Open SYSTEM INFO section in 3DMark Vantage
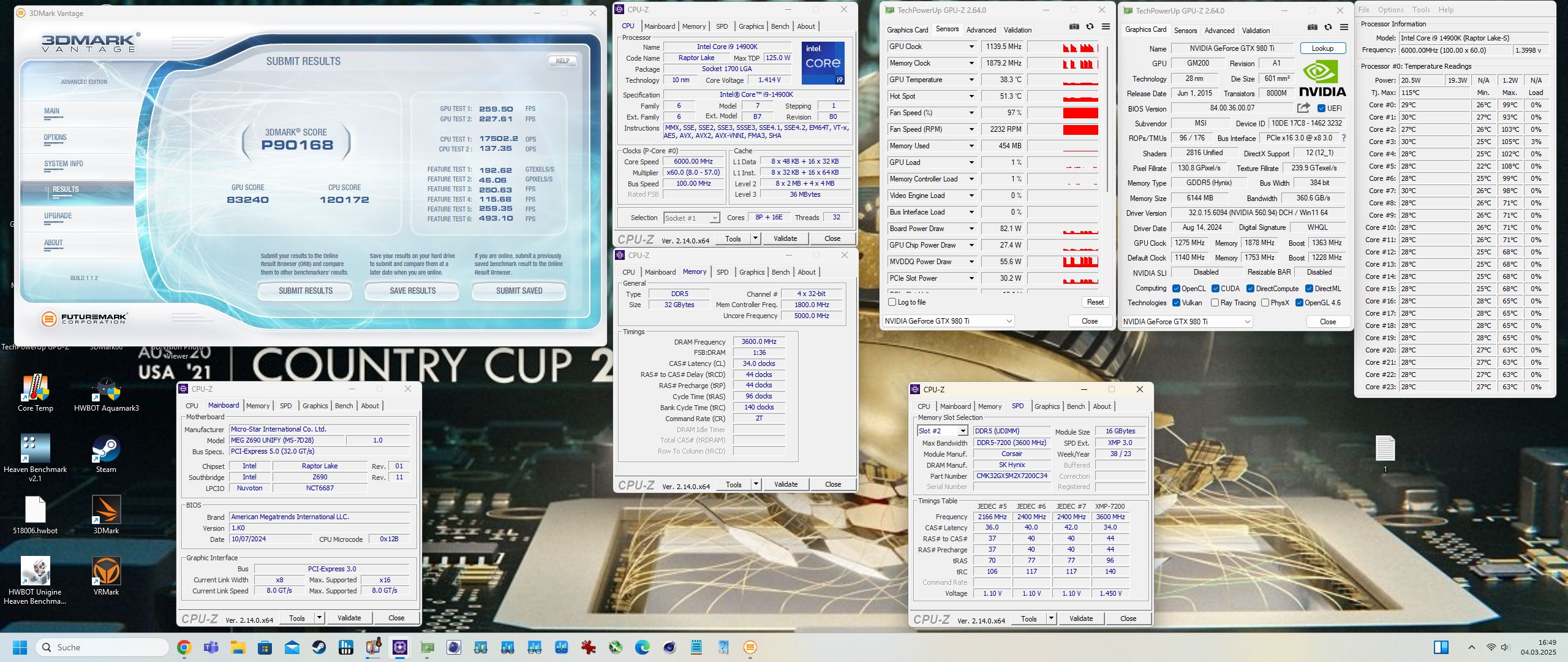Viewport: 1568px width, 662px height. 64,164
